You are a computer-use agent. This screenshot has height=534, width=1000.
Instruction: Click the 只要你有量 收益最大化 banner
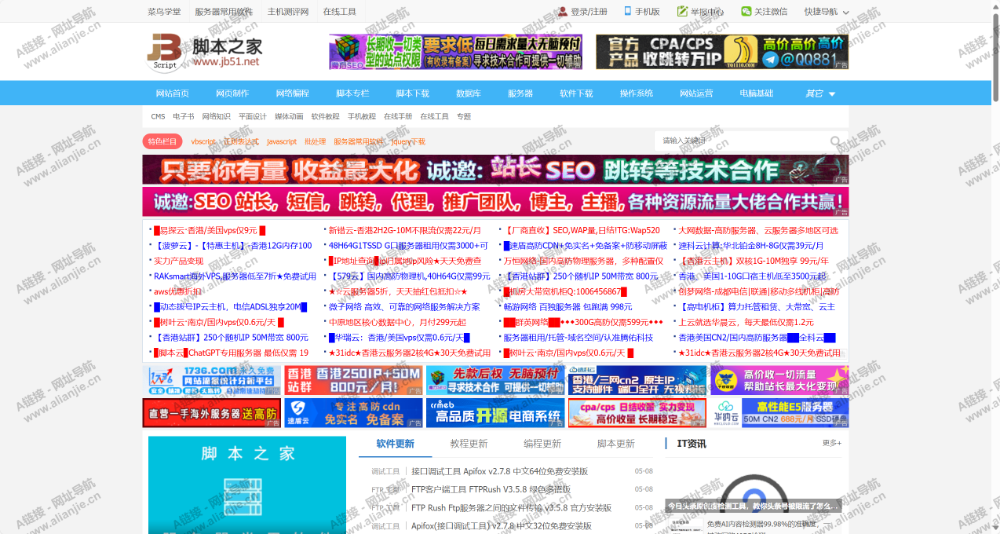pos(496,170)
